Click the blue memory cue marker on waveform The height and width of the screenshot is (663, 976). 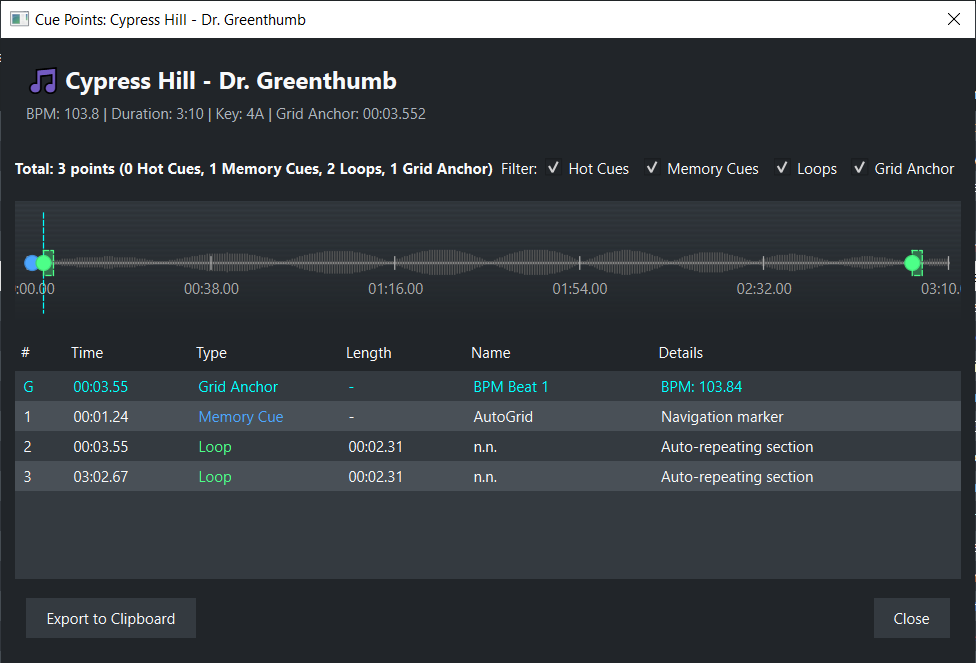(x=30, y=263)
